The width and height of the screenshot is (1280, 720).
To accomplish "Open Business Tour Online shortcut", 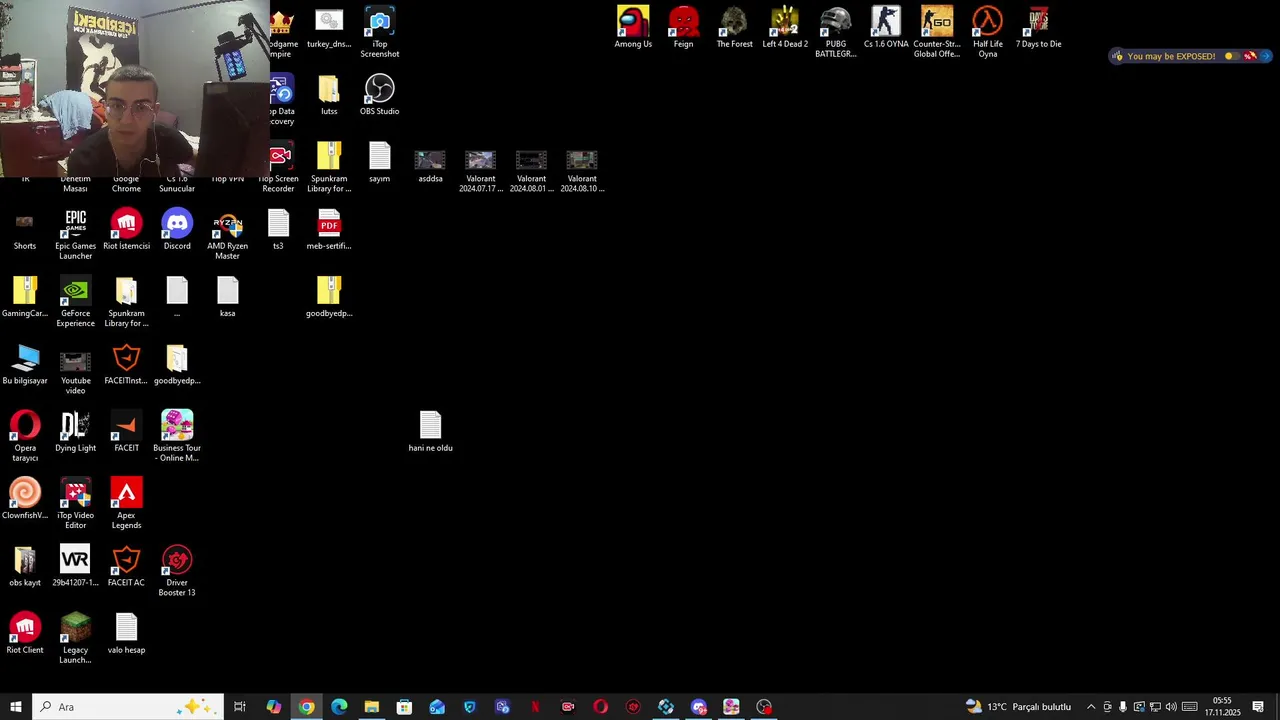I will [x=177, y=436].
